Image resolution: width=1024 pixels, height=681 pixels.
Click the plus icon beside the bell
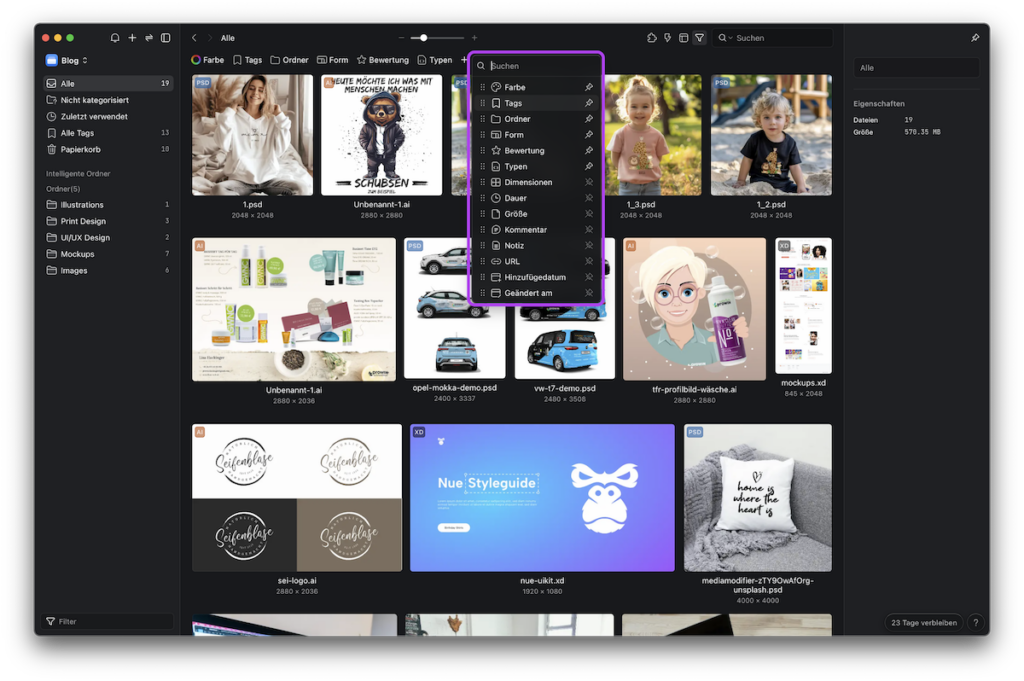point(132,38)
